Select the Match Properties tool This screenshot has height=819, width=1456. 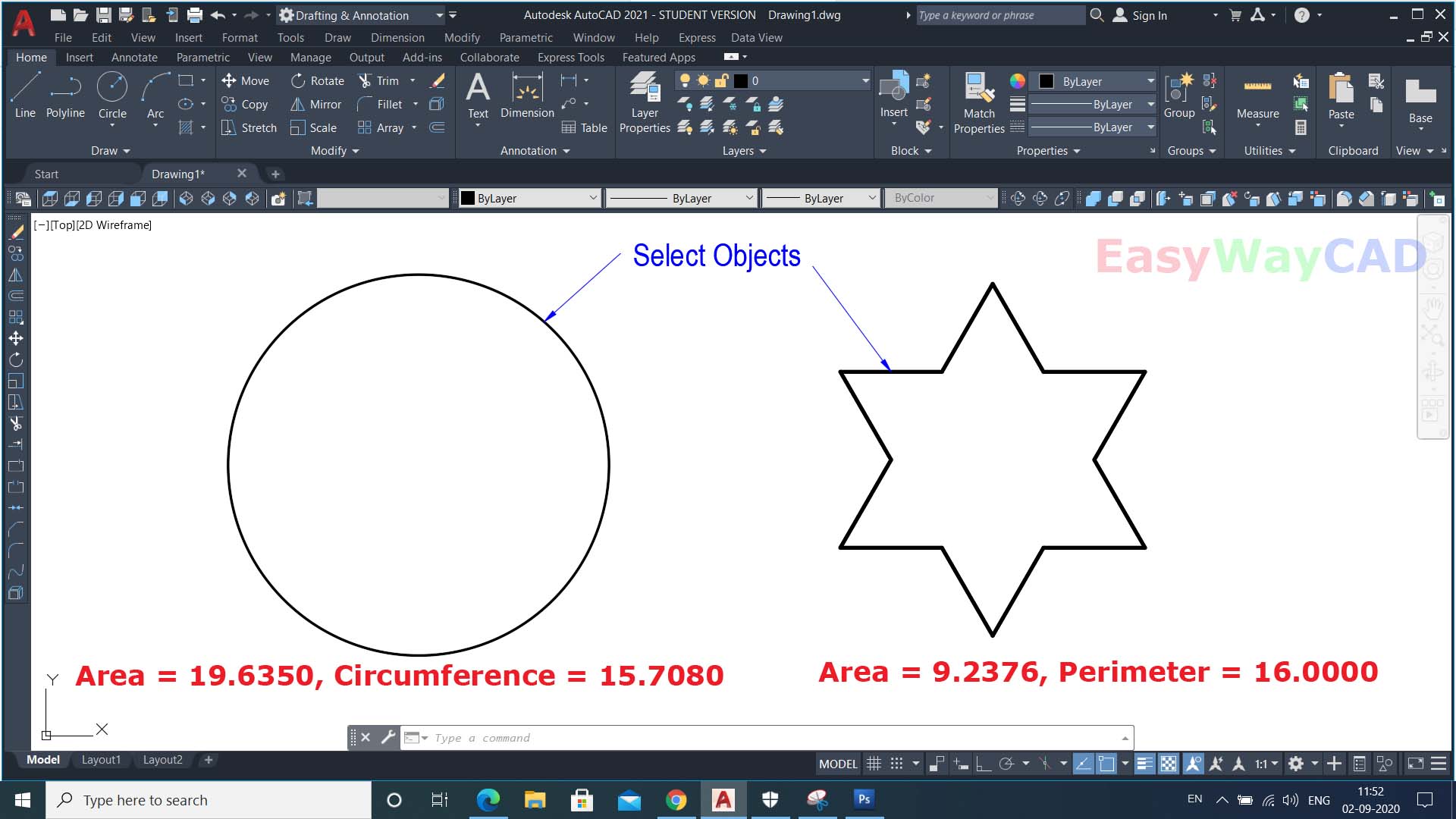978,102
